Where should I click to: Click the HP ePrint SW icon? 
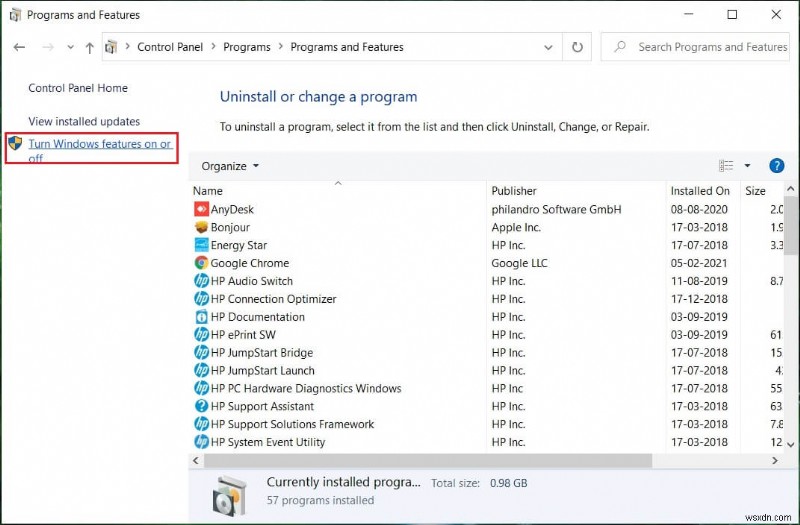[202, 335]
